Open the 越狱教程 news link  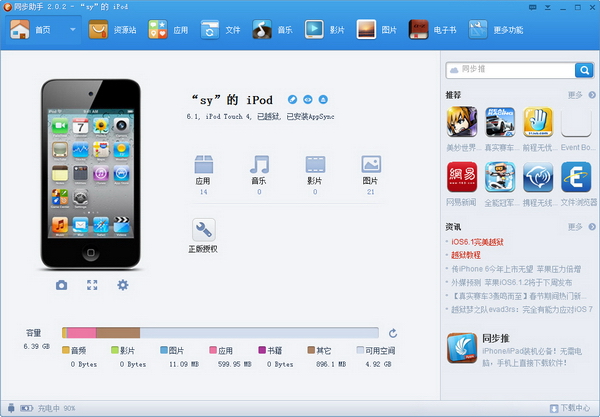point(466,255)
